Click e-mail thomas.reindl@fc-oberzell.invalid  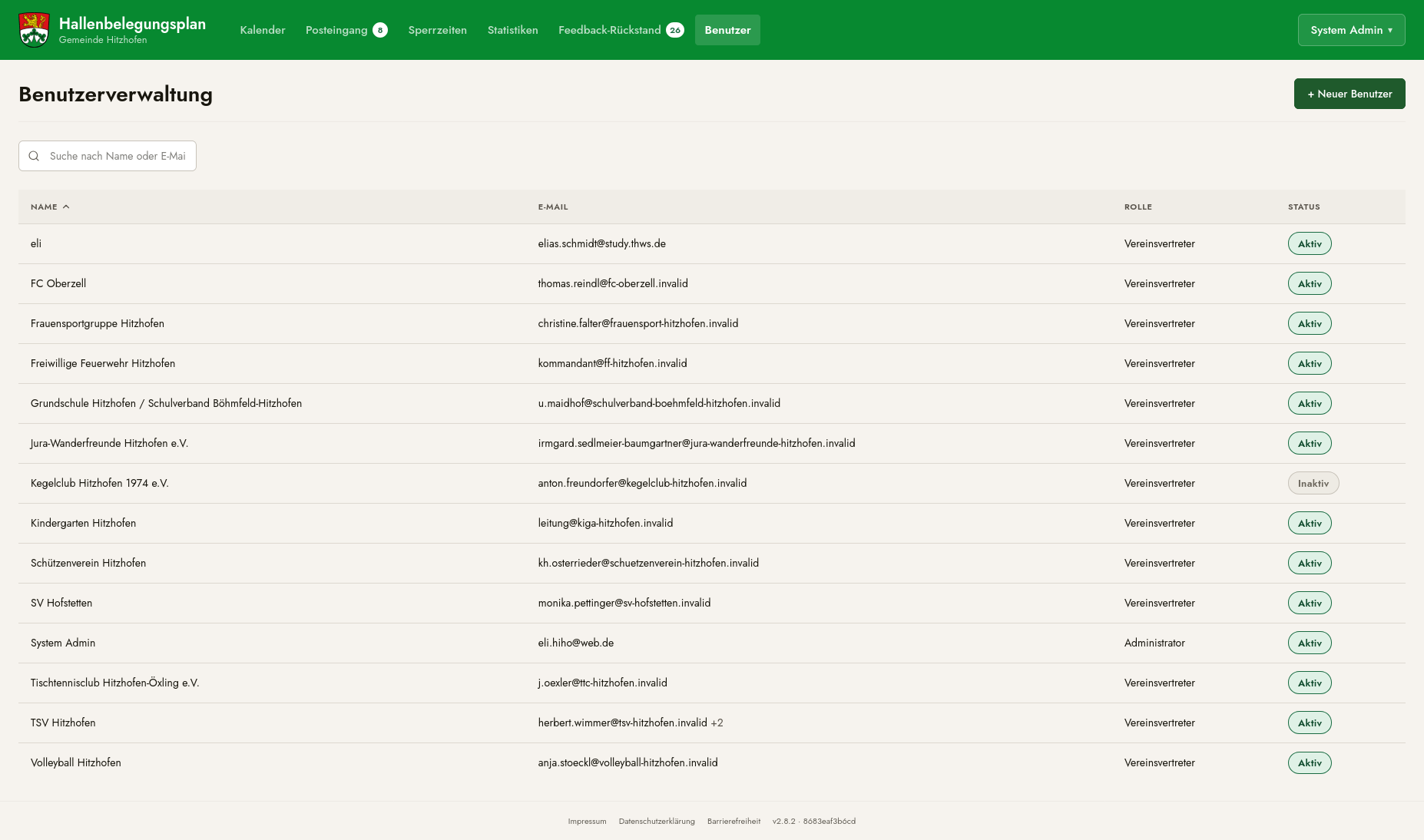tap(613, 283)
